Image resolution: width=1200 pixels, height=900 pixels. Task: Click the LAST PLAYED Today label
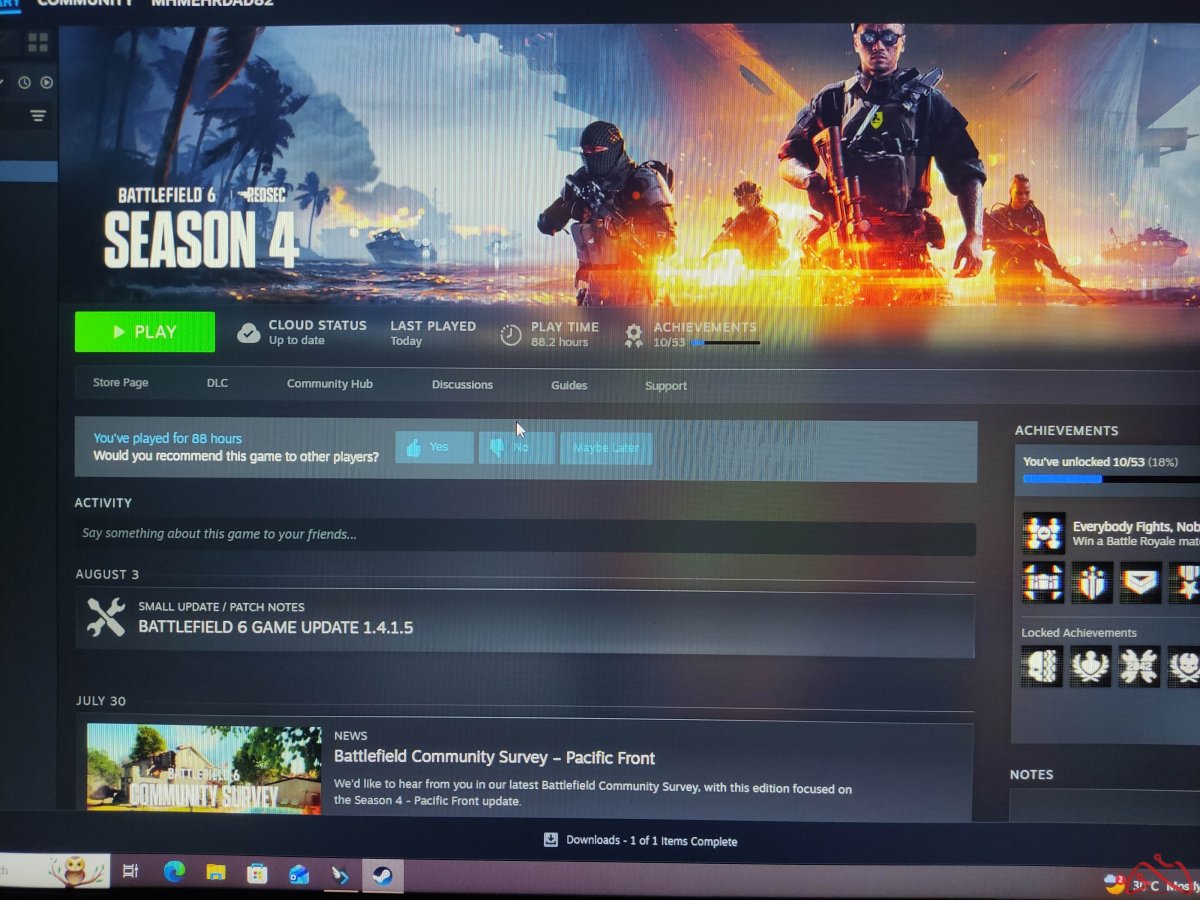(433, 333)
